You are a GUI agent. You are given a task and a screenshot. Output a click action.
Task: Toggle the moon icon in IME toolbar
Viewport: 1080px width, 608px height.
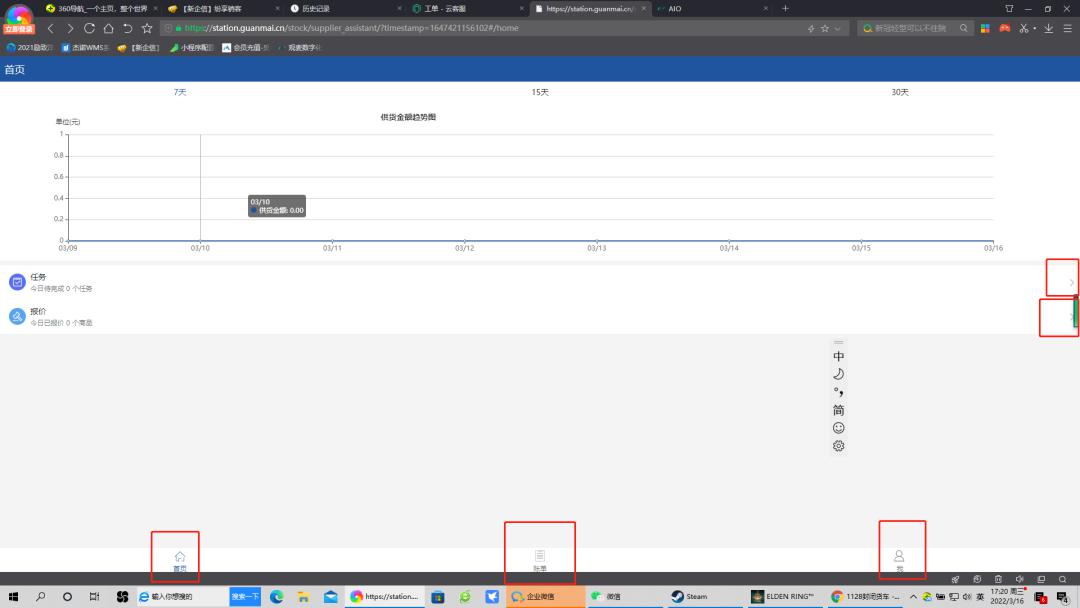[838, 374]
